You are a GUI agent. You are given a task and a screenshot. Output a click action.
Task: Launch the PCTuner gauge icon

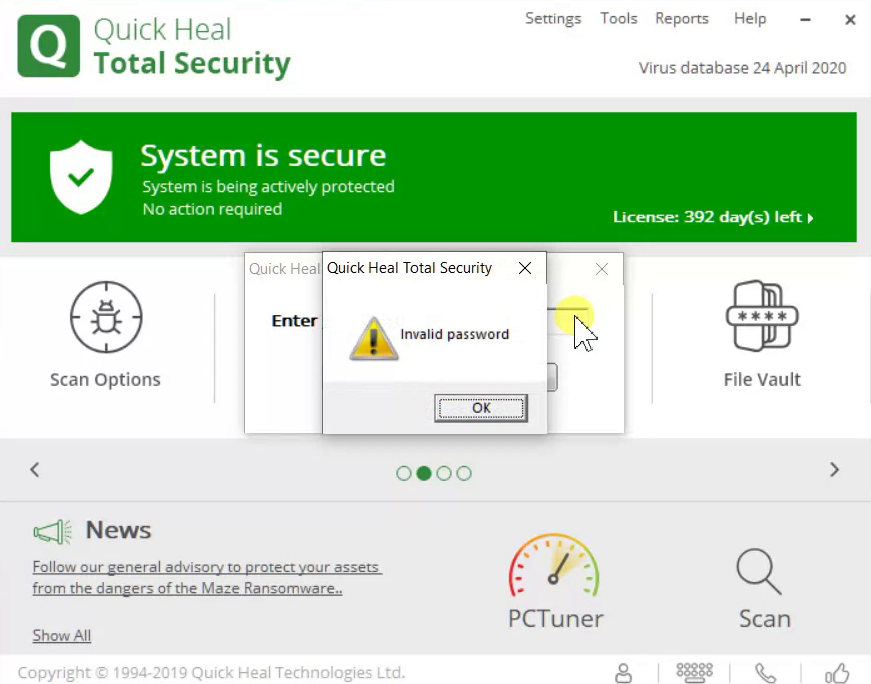click(x=554, y=565)
